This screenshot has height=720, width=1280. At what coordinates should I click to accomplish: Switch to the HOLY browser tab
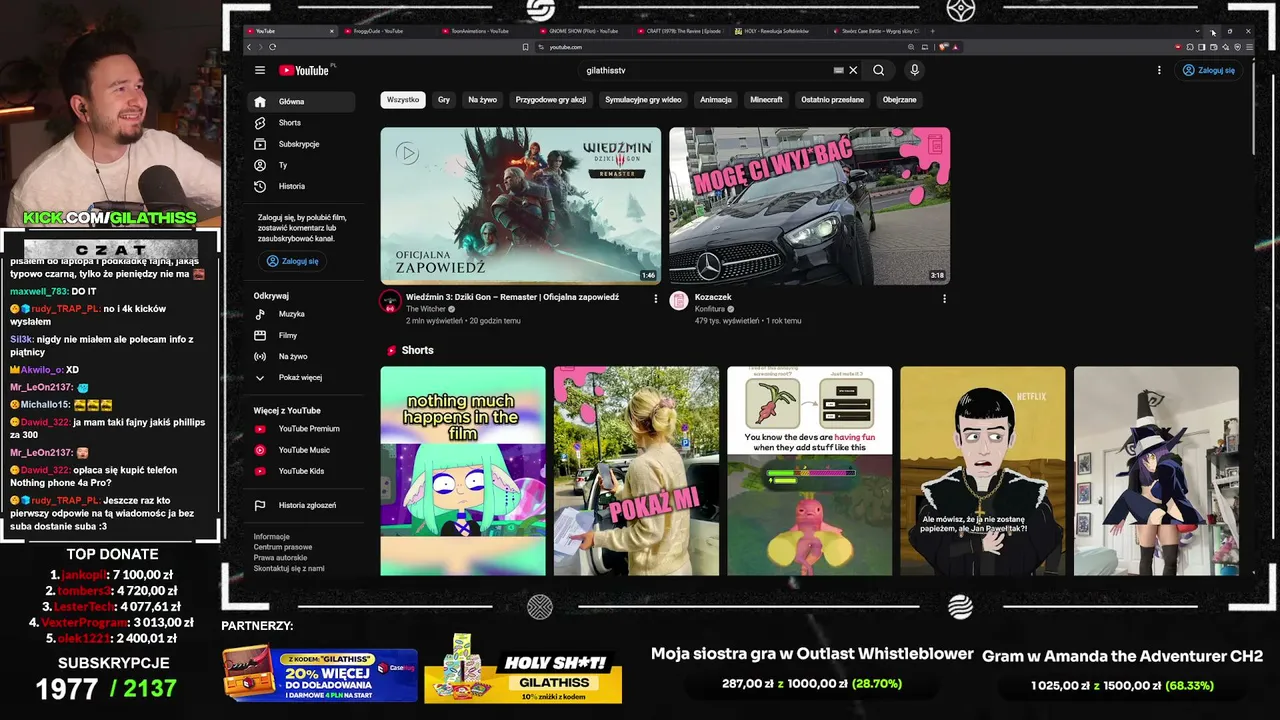pyautogui.click(x=778, y=31)
